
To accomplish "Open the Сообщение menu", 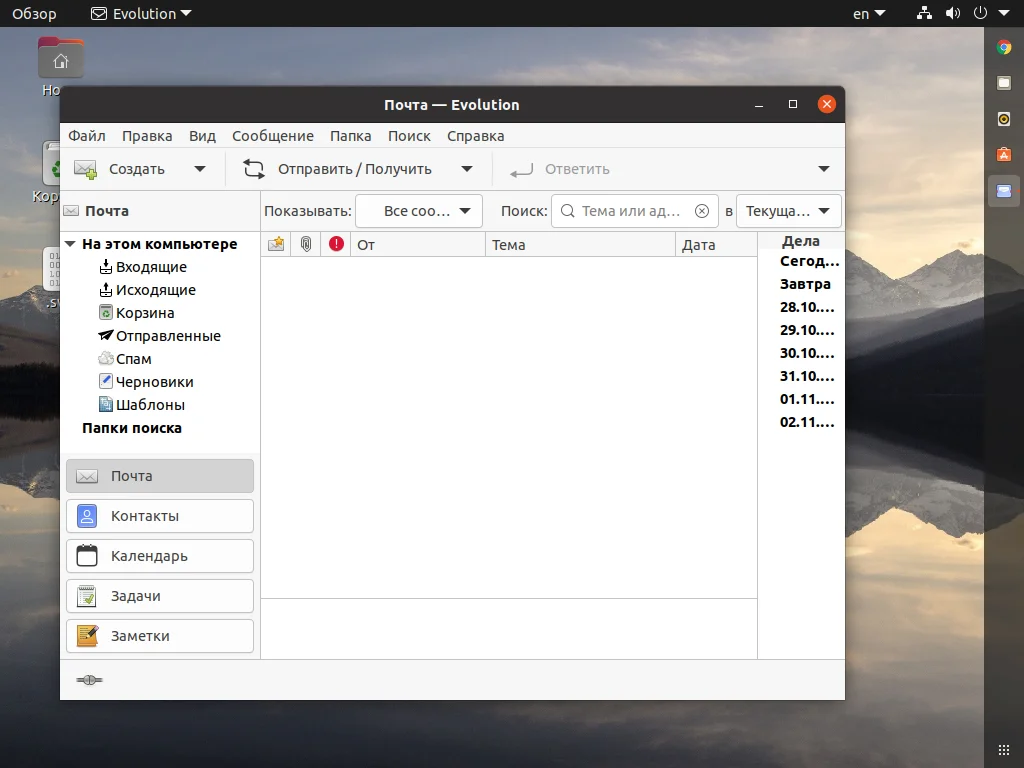I will (272, 136).
